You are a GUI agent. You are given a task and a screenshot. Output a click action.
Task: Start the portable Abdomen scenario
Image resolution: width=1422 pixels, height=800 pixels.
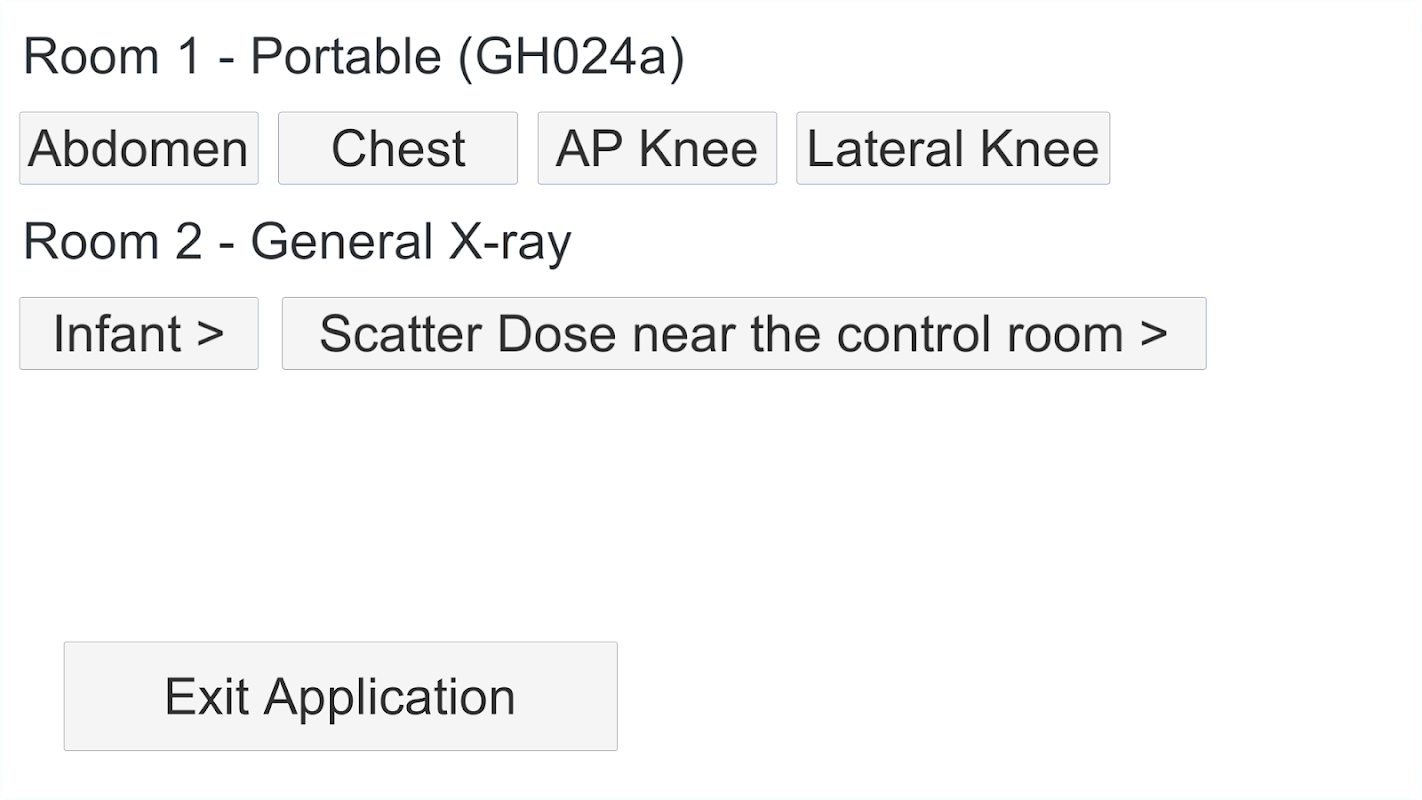[x=138, y=148]
